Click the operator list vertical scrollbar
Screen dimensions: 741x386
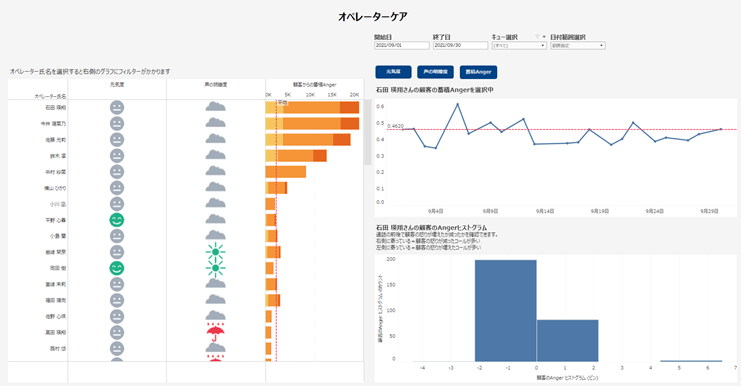[367, 132]
